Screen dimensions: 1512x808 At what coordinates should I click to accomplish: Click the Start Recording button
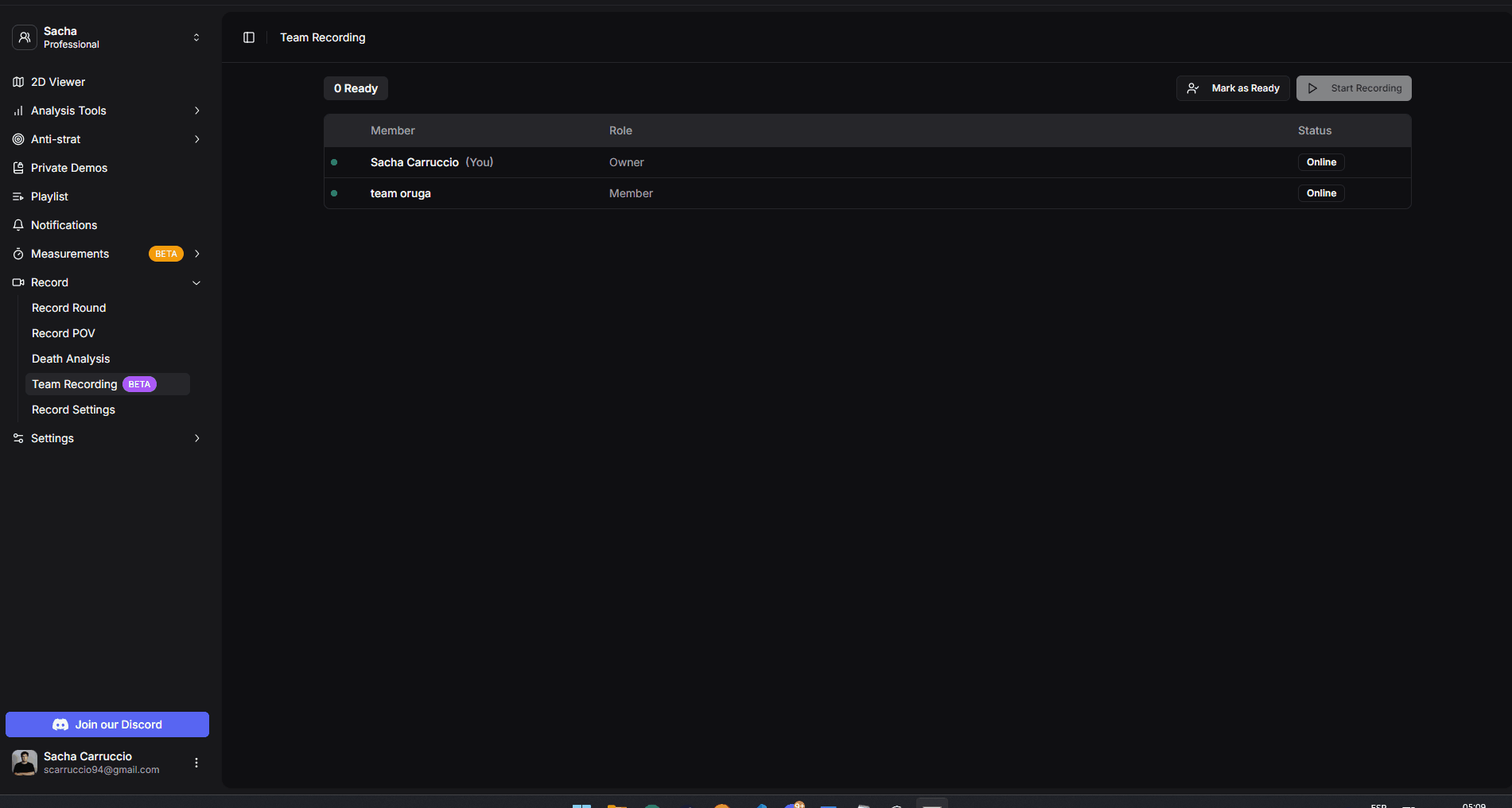pos(1353,87)
